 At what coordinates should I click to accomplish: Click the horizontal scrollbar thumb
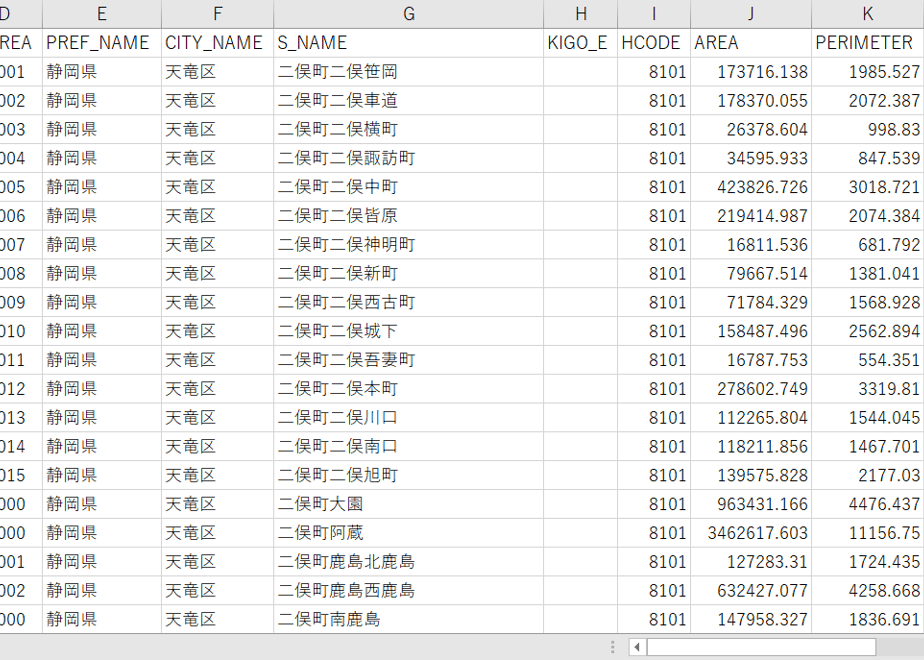click(x=761, y=647)
